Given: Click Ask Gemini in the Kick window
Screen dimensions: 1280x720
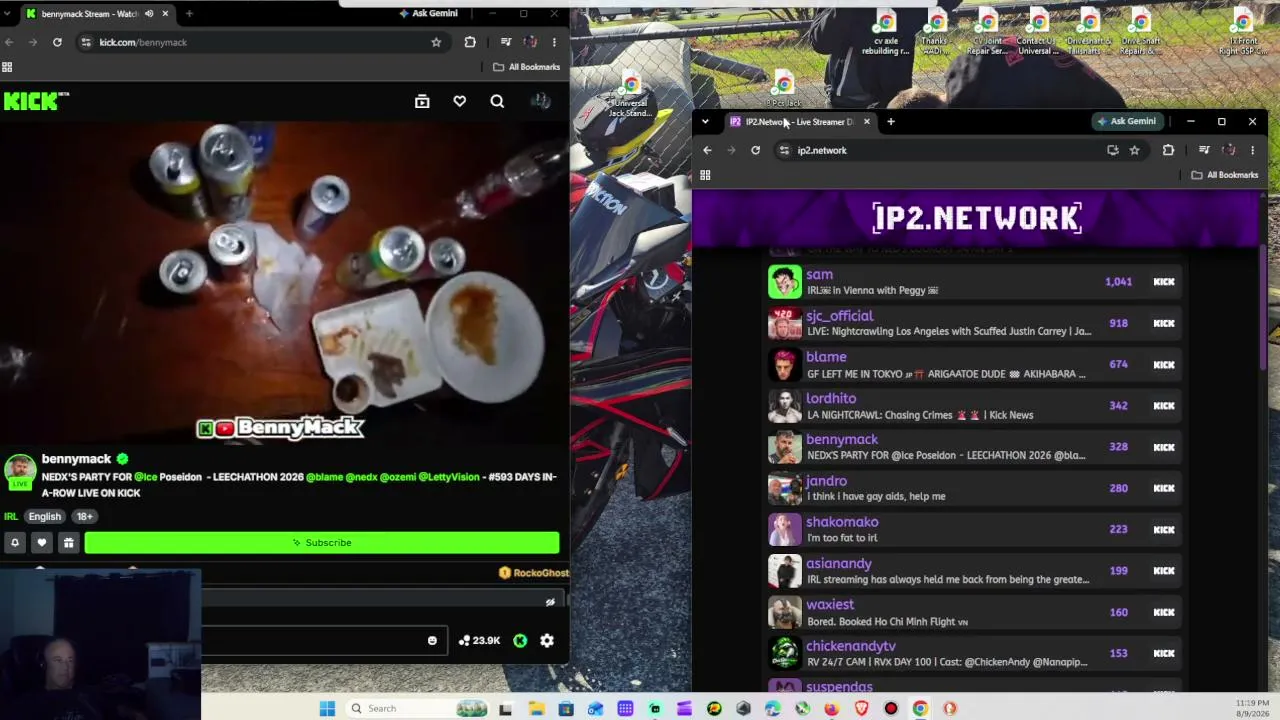Looking at the screenshot, I should [428, 13].
